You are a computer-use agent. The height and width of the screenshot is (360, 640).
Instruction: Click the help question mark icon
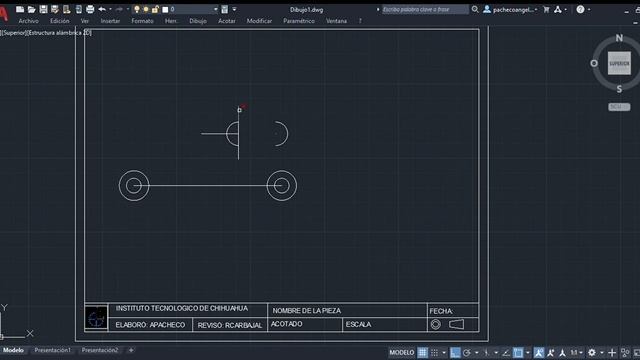coord(580,9)
